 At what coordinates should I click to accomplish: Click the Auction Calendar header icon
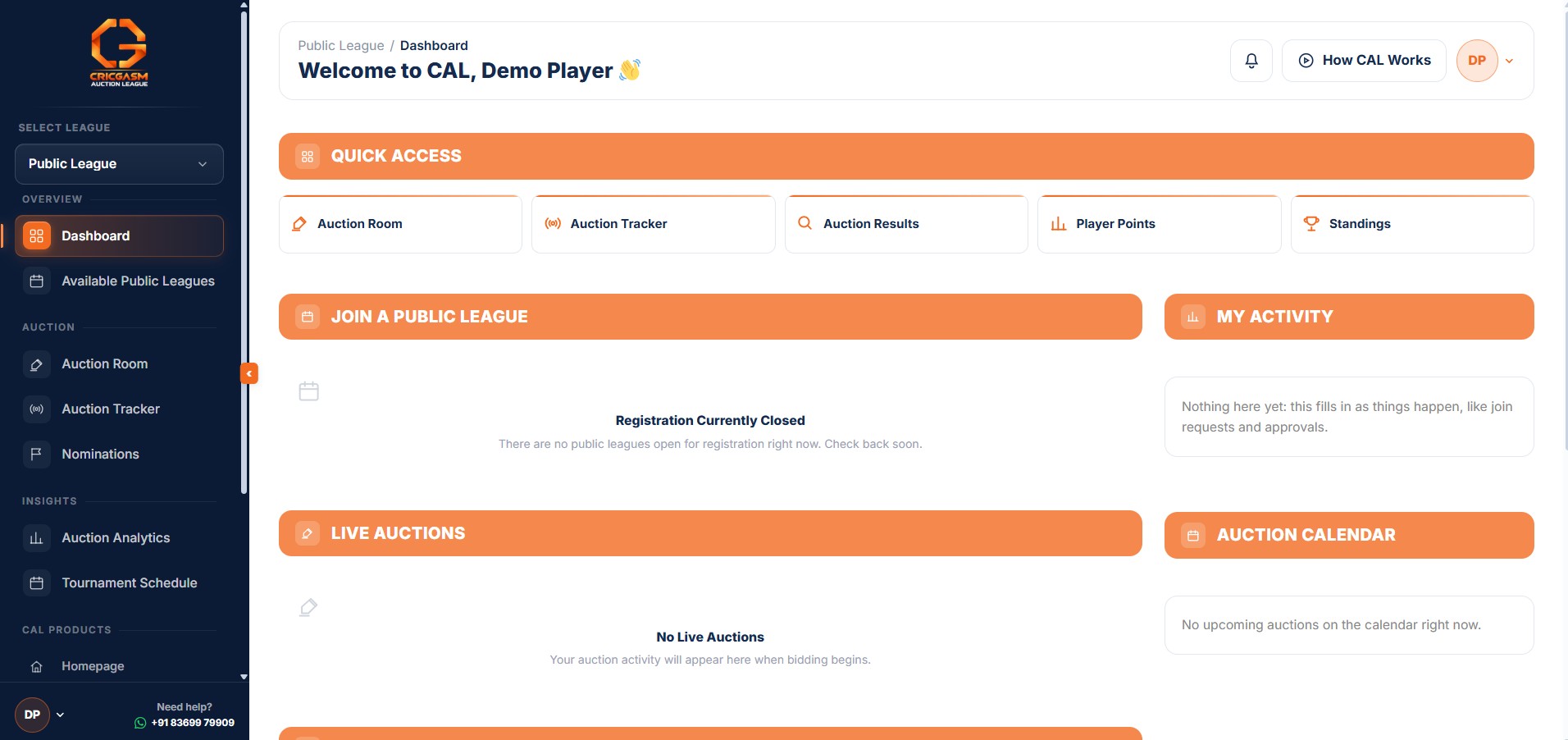click(x=1193, y=536)
